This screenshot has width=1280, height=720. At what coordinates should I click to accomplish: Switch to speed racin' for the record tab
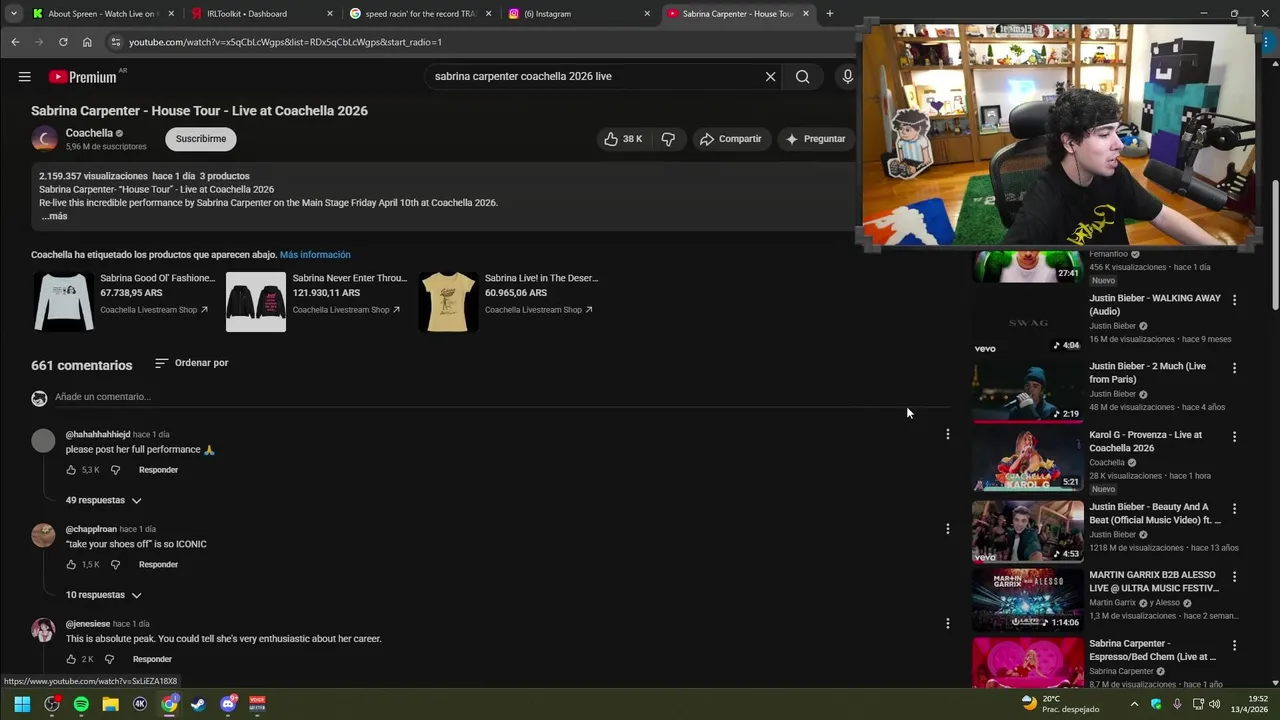click(419, 14)
